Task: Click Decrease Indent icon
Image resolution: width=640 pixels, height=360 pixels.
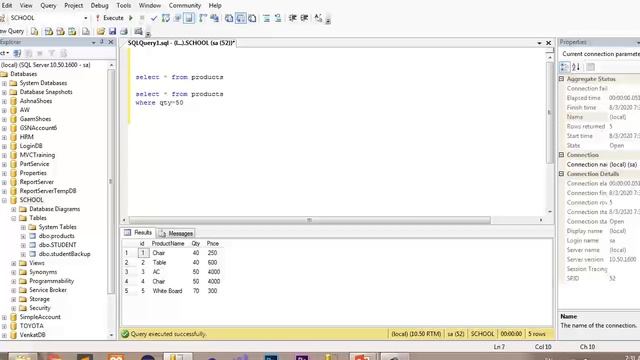Action: 292,18
